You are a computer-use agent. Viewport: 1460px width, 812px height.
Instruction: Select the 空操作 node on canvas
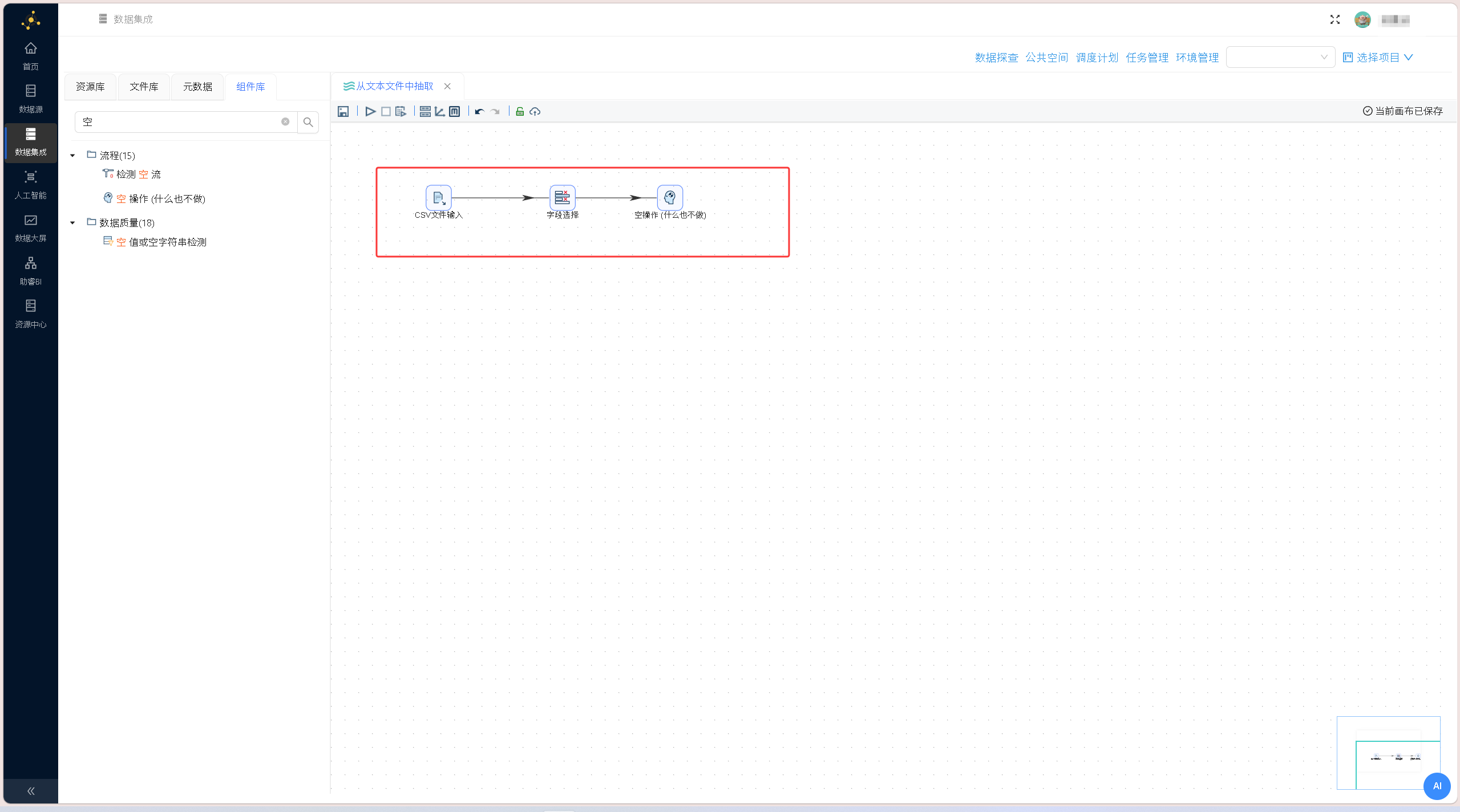coord(670,198)
